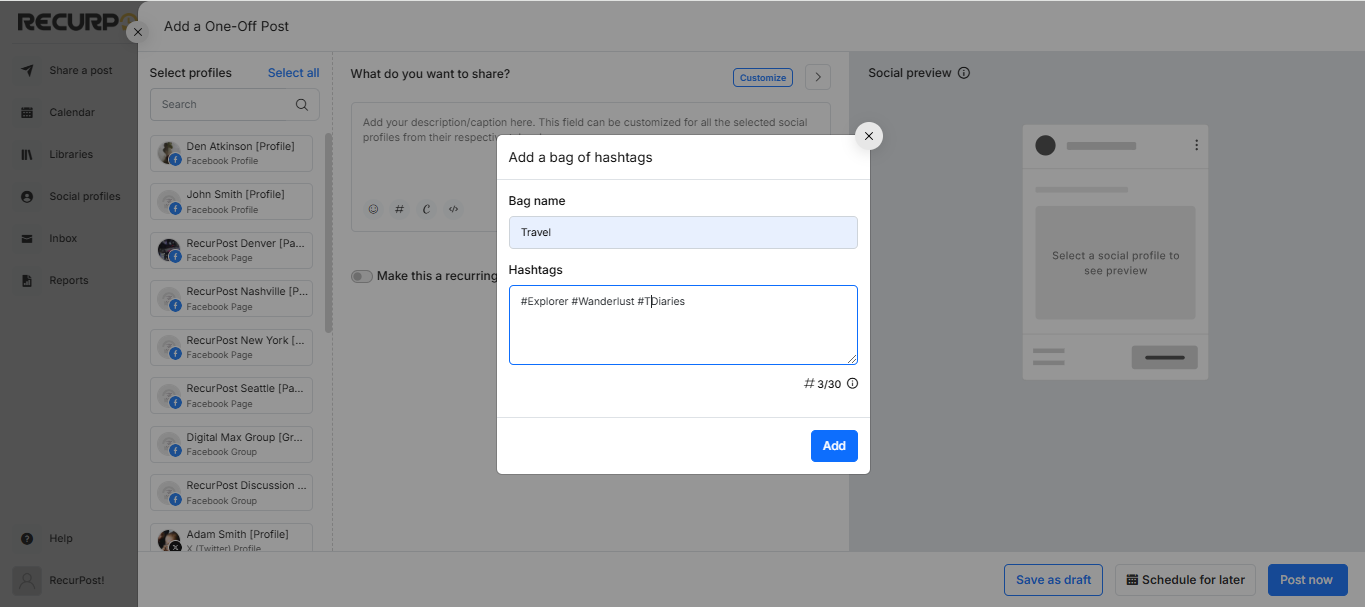Click the Bag name field containing Travel
Screen dimensions: 1365x607
pos(683,232)
